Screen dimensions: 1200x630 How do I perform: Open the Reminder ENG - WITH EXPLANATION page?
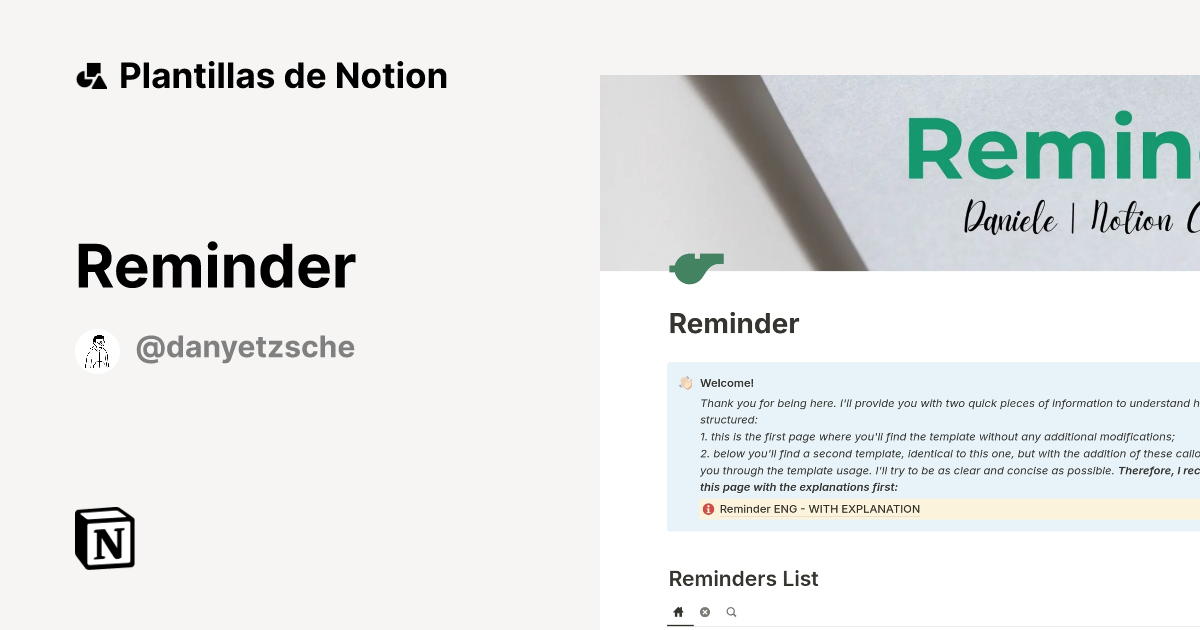(x=819, y=509)
